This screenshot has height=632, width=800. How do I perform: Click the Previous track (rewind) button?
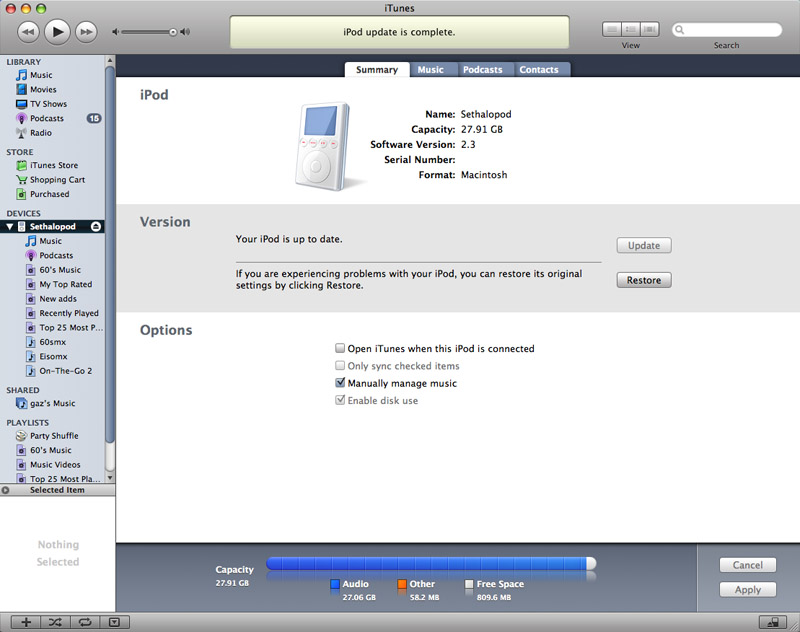28,32
